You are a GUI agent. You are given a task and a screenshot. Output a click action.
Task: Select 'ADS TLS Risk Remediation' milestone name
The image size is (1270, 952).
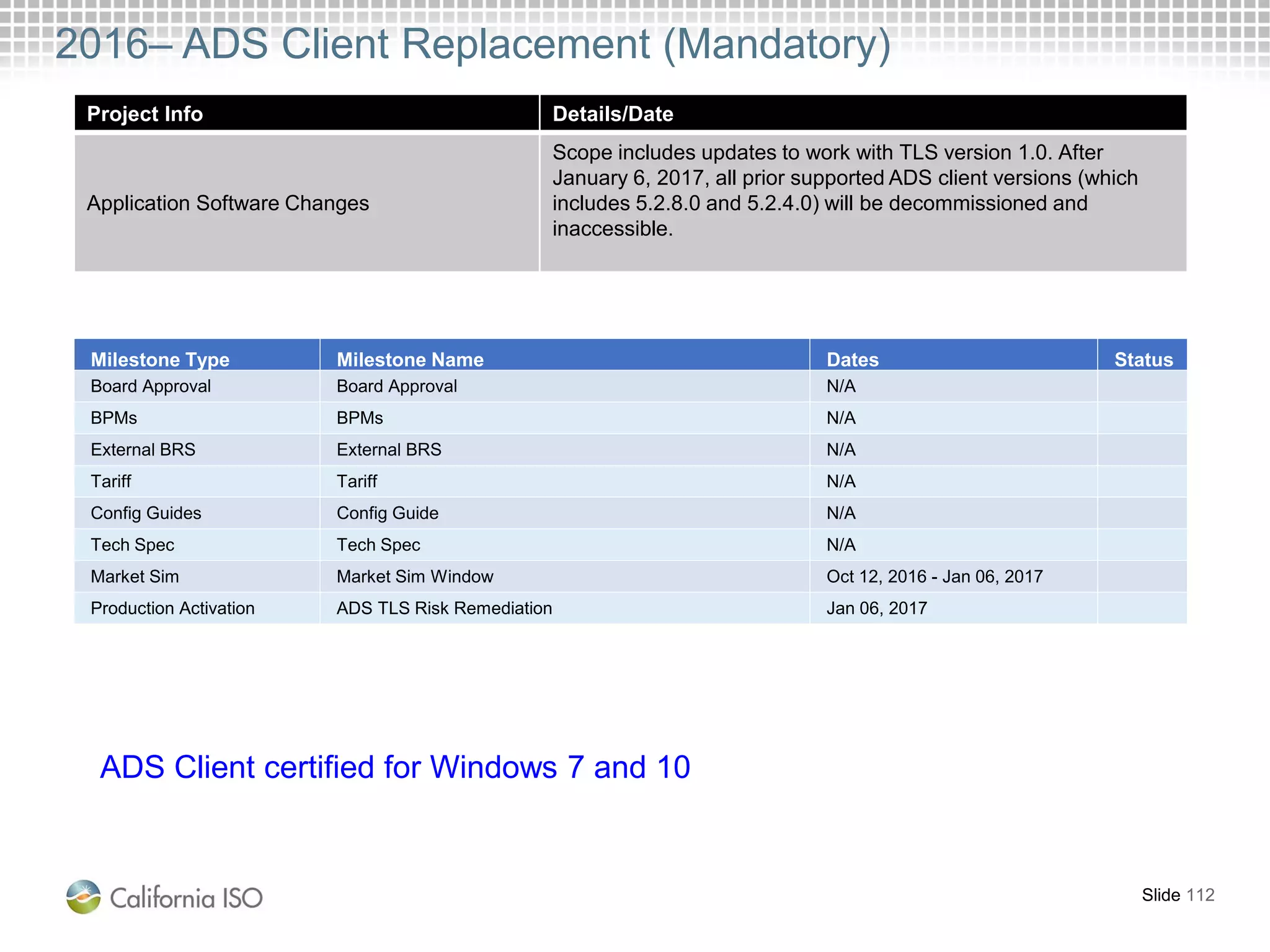click(x=444, y=609)
